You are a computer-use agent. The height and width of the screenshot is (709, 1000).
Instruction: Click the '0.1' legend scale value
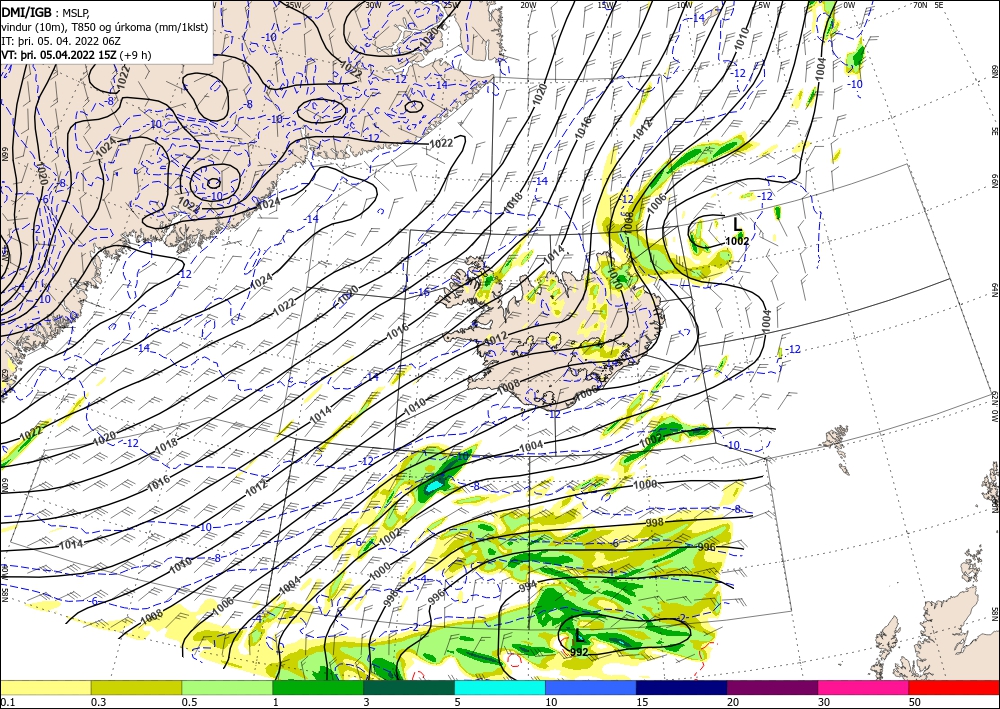click(x=6, y=702)
